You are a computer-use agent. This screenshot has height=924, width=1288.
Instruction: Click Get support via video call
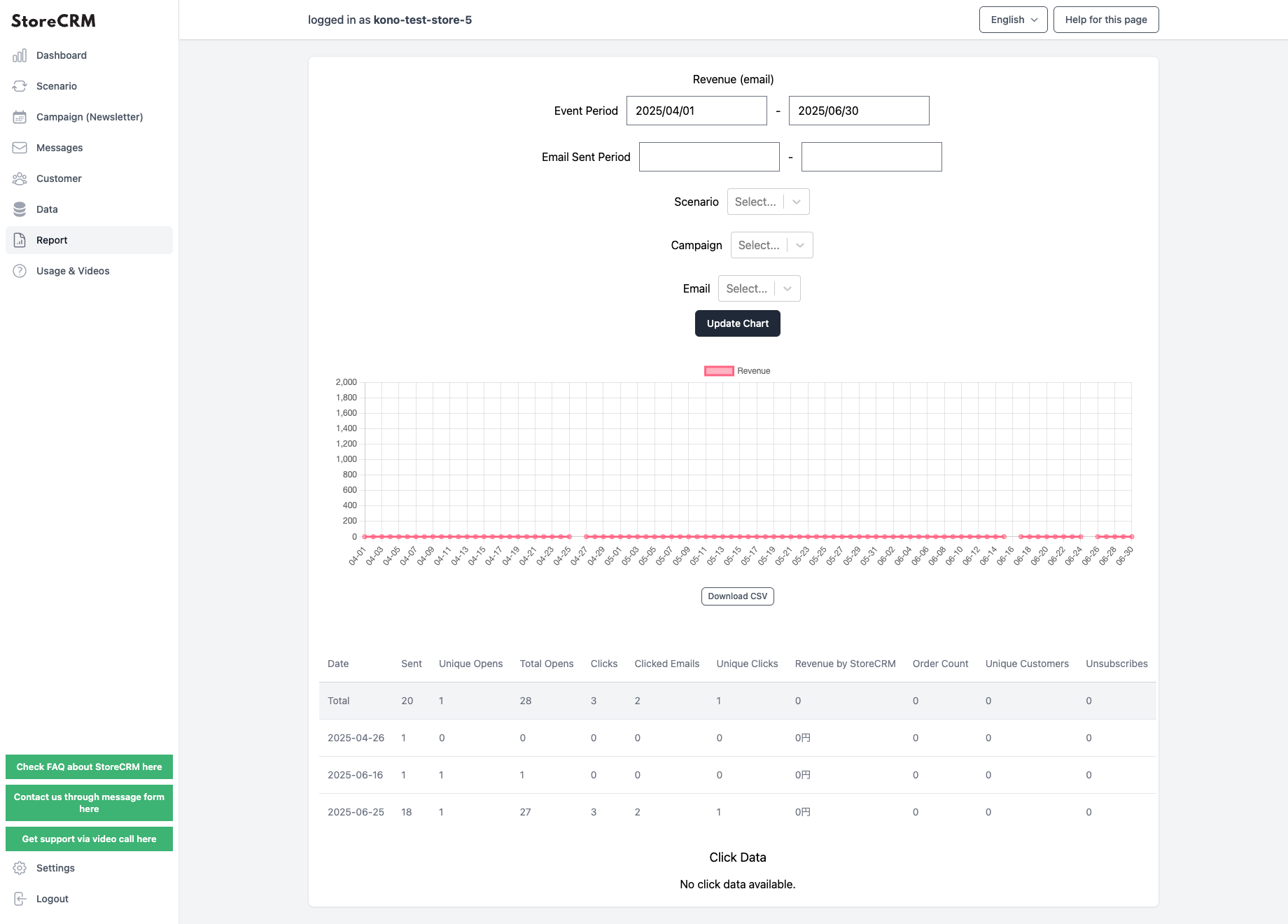click(x=89, y=839)
